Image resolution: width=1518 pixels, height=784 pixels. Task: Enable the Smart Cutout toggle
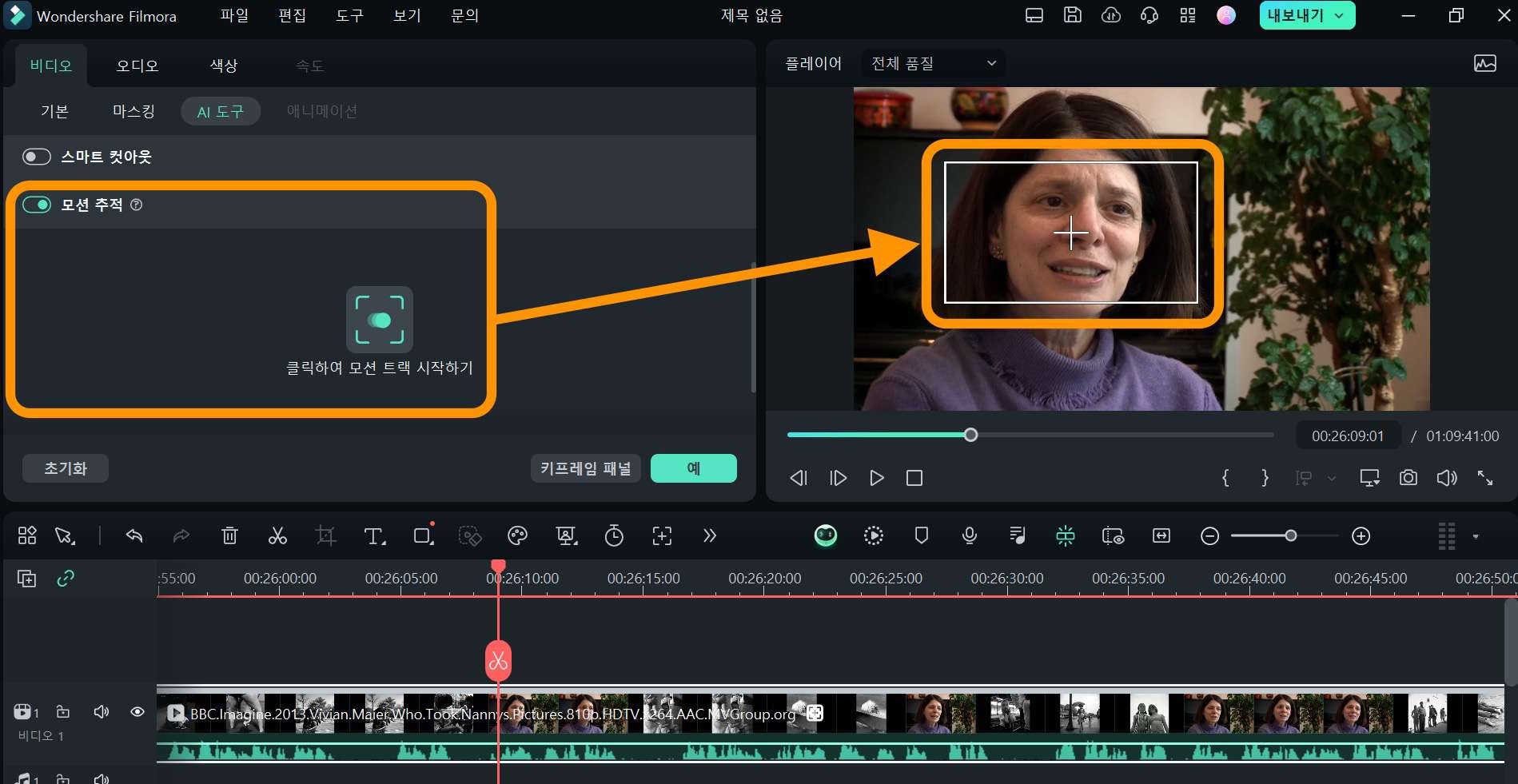tap(37, 157)
